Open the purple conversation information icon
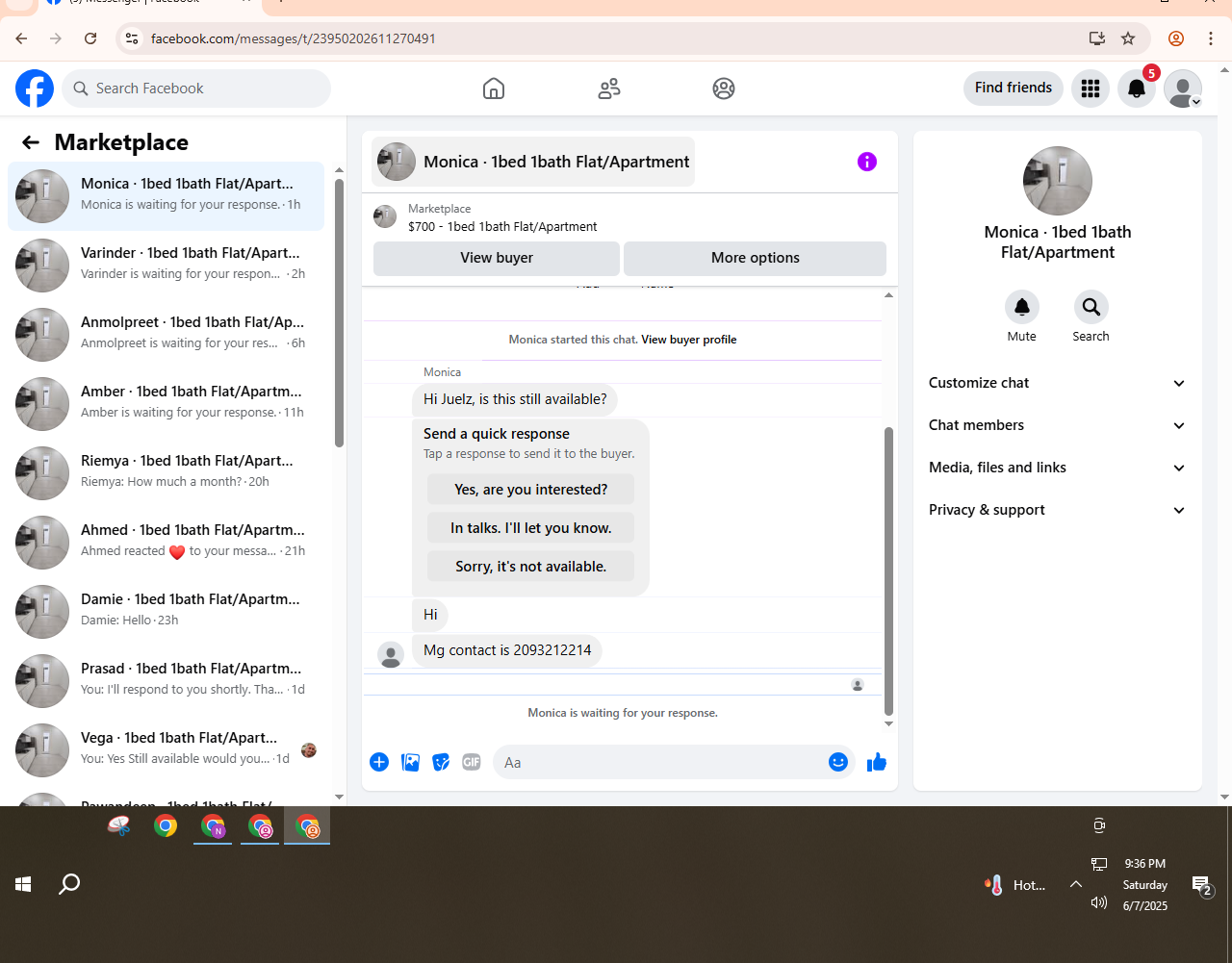Screen dimensions: 1232x963 point(867,162)
